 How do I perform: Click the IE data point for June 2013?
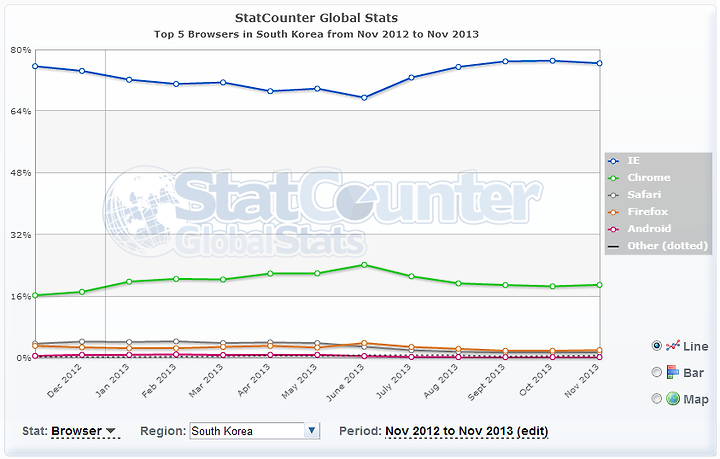[364, 98]
